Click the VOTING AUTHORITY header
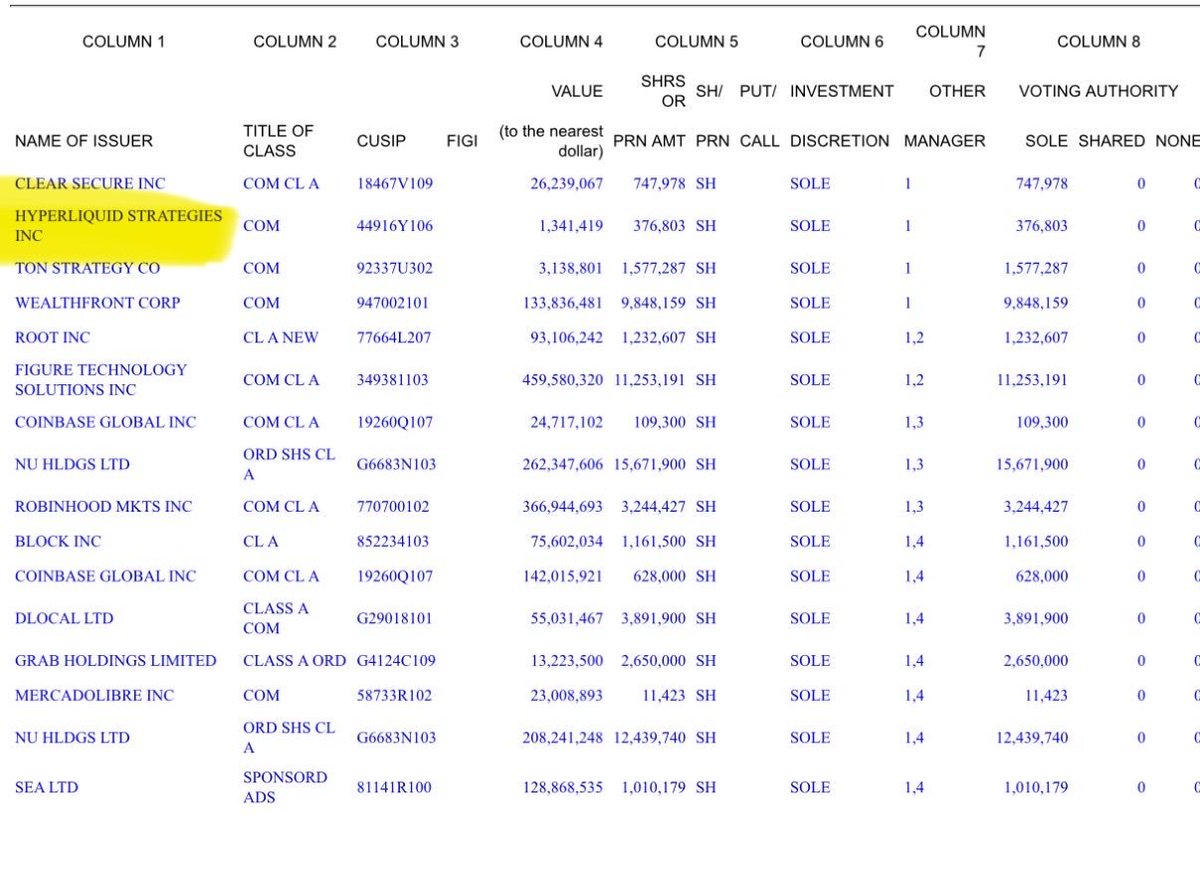Screen dimensions: 1200x890 [1098, 91]
